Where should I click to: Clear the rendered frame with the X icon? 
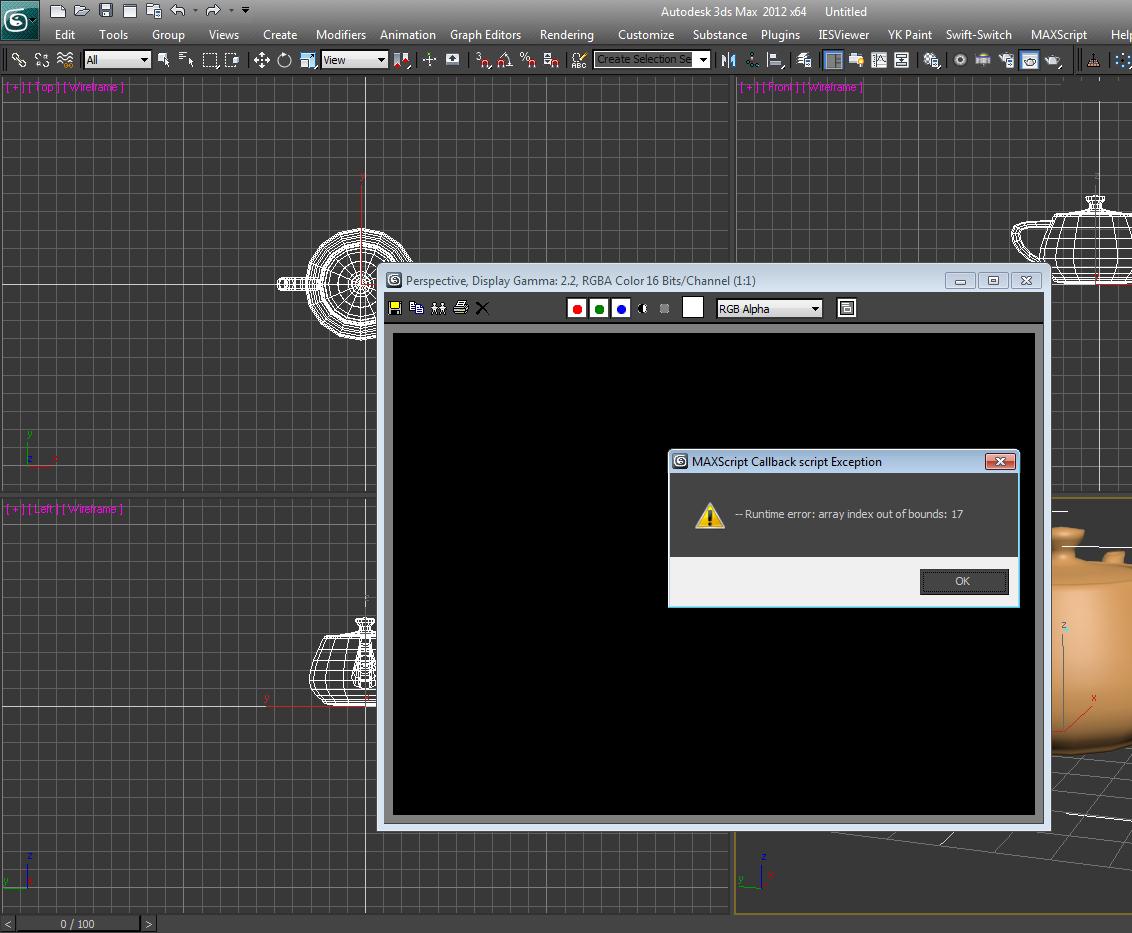pos(481,308)
